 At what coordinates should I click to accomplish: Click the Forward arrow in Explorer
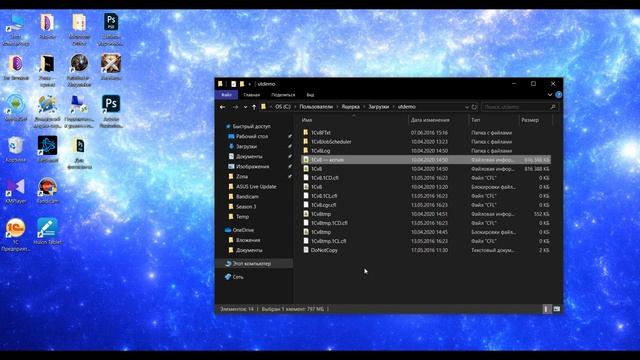(235, 107)
